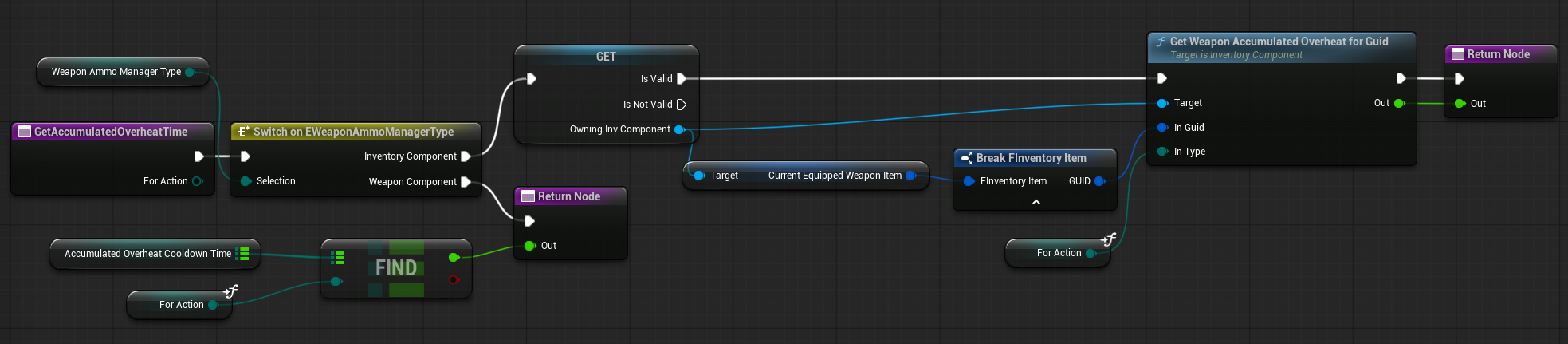Select the GET node title bar

coord(606,56)
